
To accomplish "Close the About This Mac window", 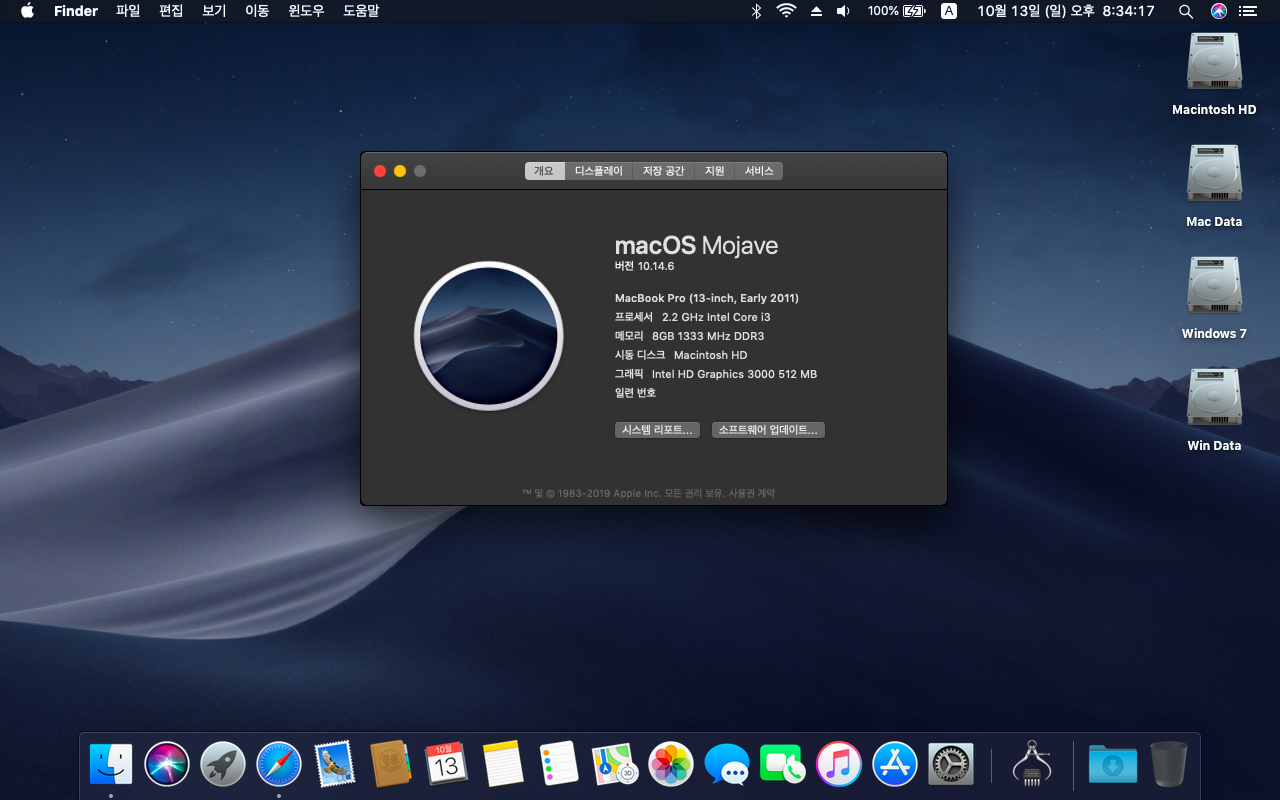I will coord(380,171).
